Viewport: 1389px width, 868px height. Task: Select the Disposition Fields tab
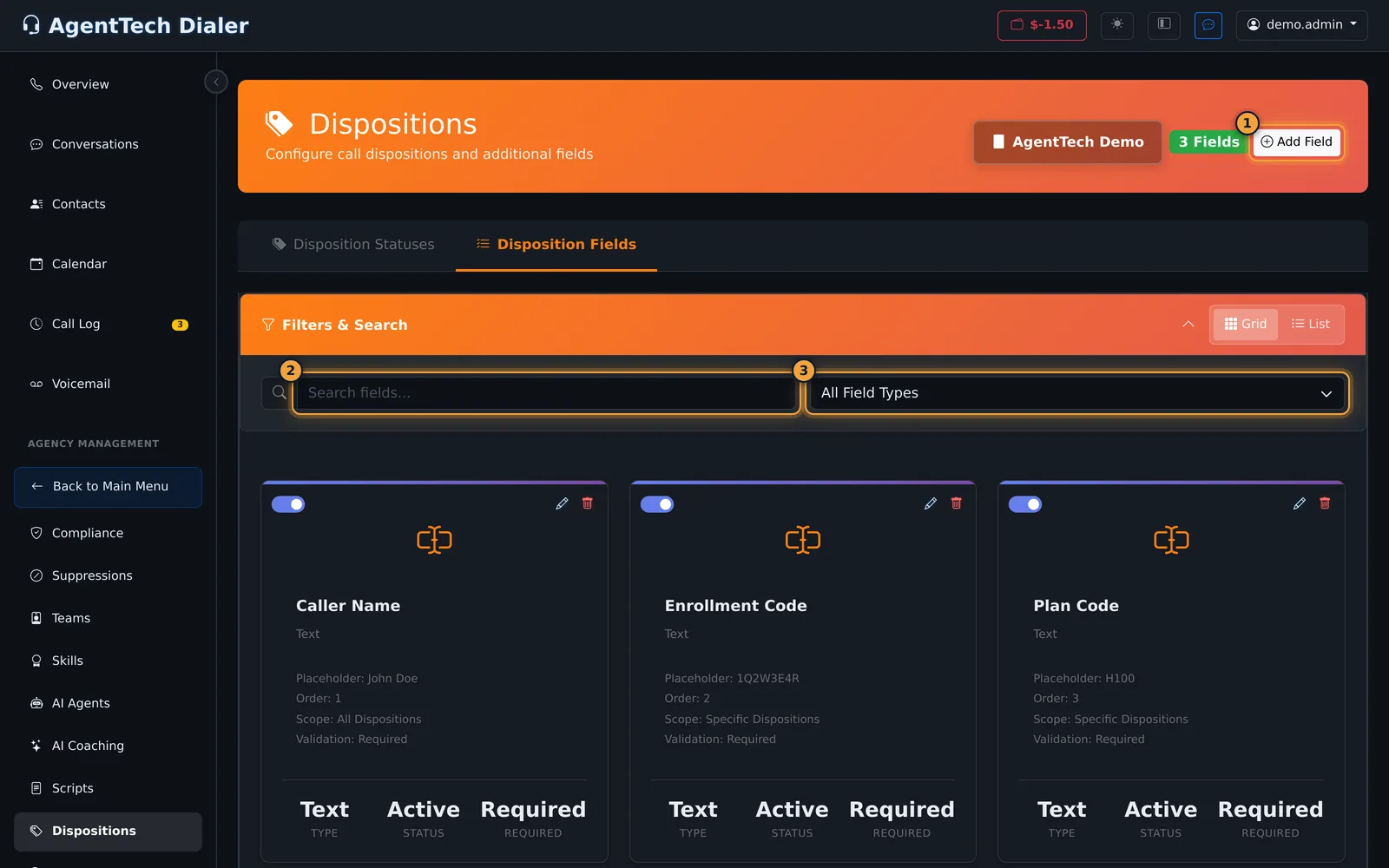click(556, 245)
